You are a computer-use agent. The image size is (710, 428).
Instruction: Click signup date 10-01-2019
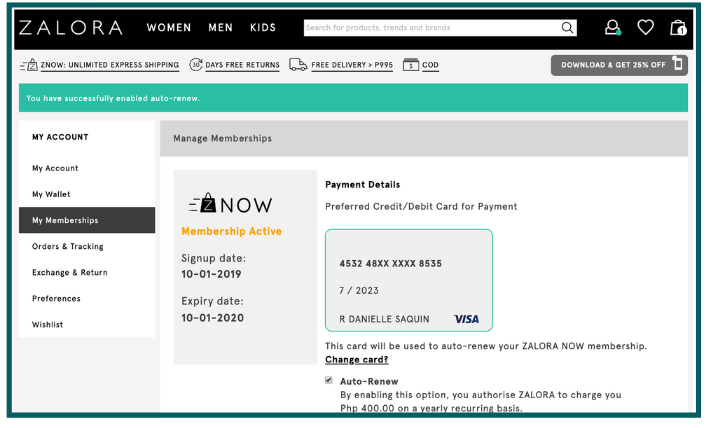point(211,274)
